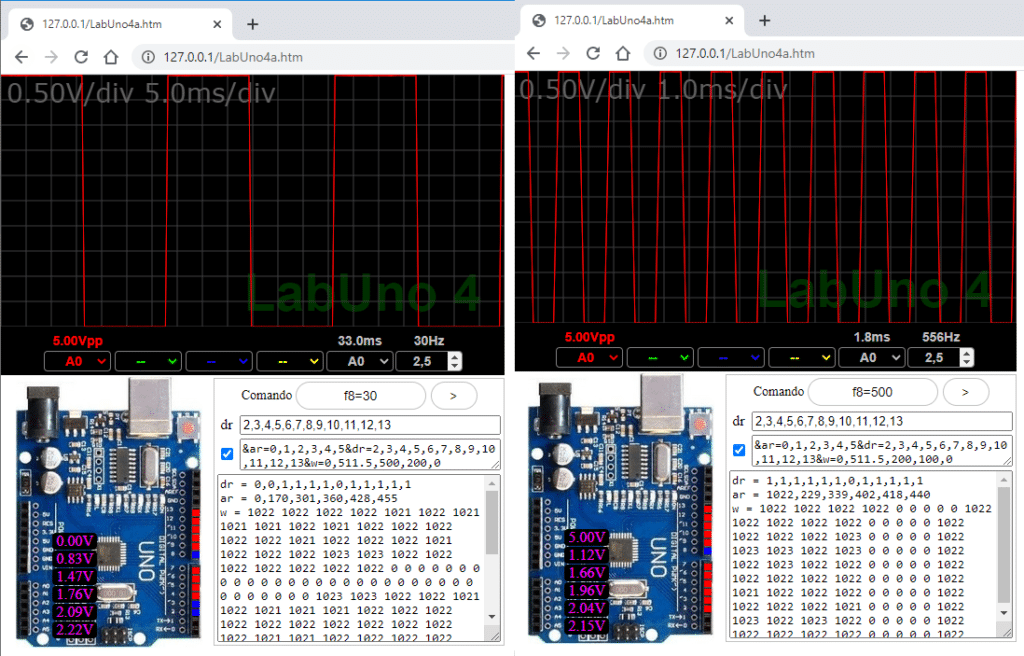Click the back arrow in the right browser window
Screen dimensions: 1024x656
point(534,54)
